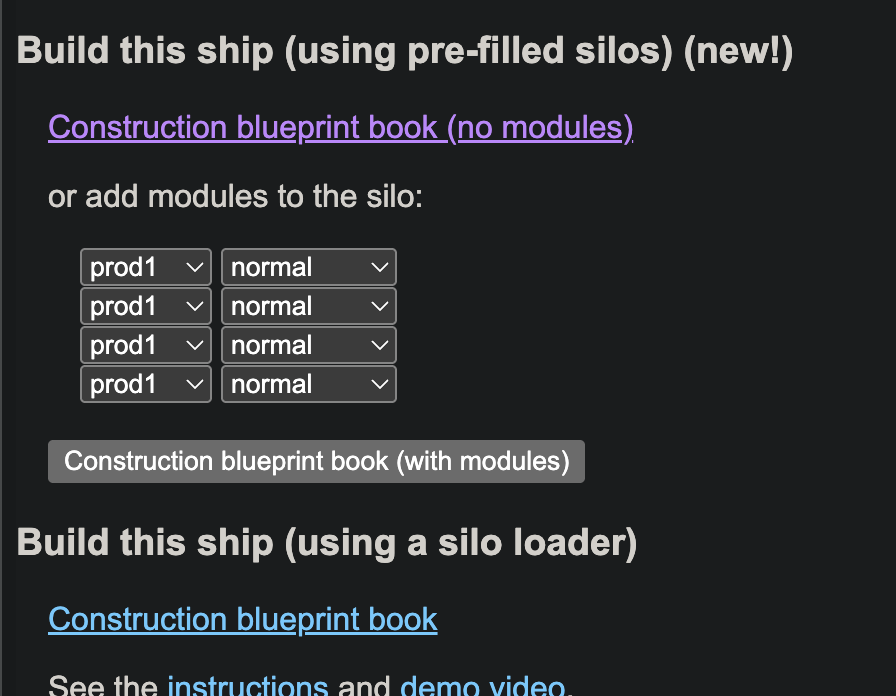Viewport: 896px width, 696px height.
Task: Open the demo video link
Action: point(482,685)
